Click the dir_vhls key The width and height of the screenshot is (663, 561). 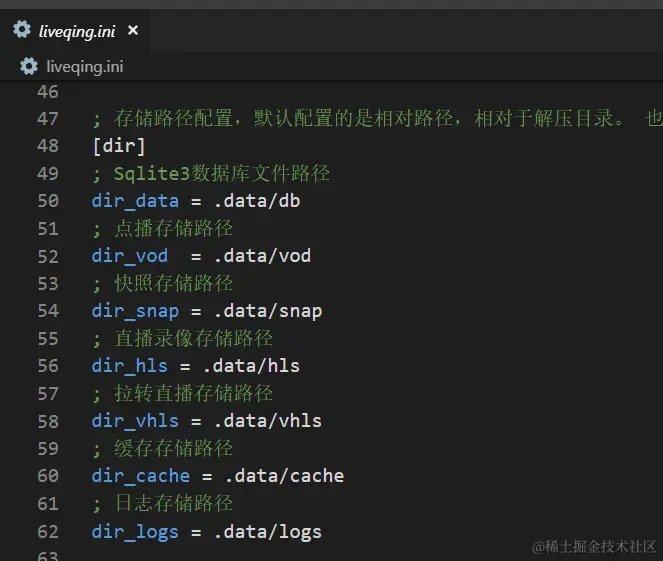[135, 421]
